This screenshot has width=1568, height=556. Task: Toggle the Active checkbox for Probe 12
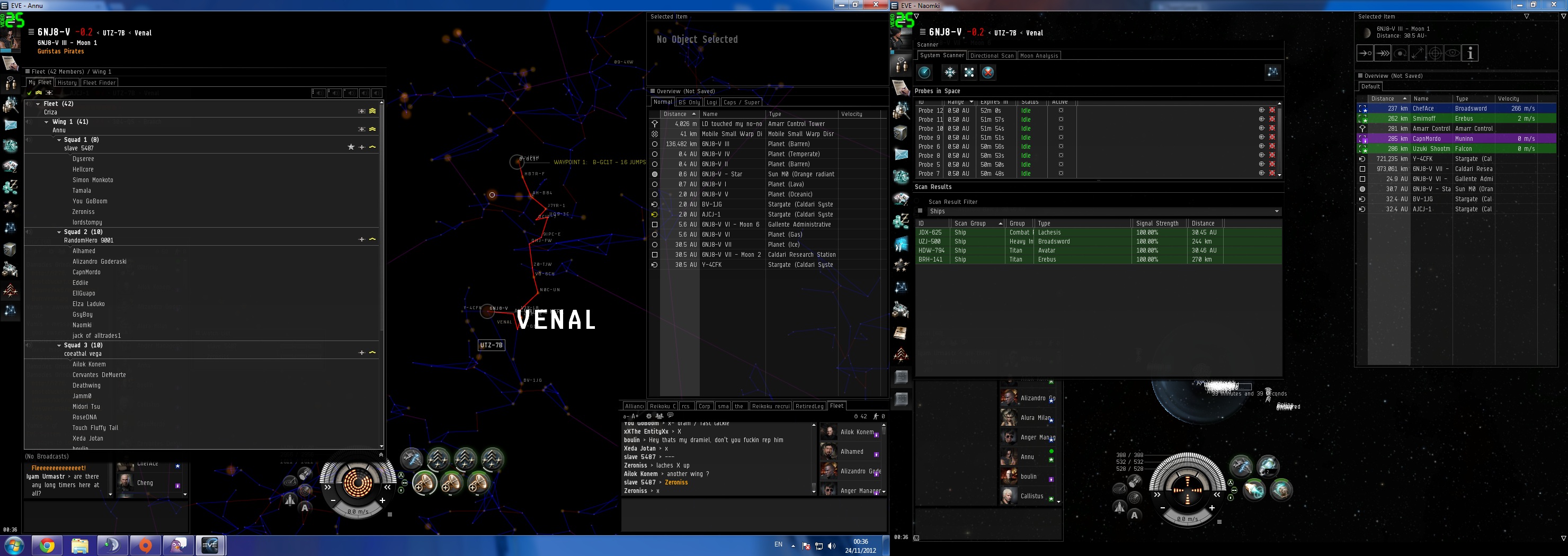(x=1061, y=111)
